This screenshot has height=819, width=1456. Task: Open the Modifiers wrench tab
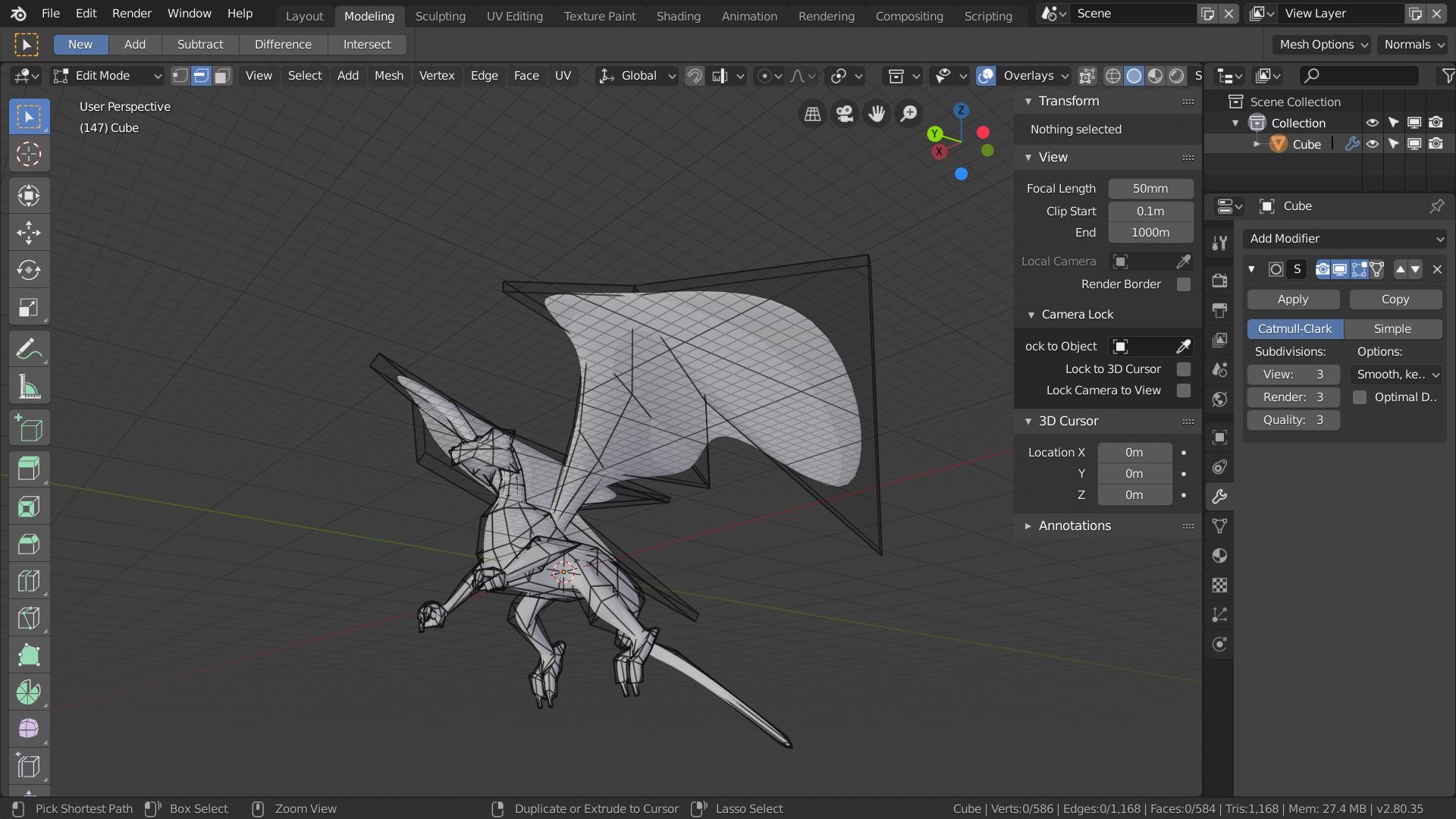[1219, 497]
